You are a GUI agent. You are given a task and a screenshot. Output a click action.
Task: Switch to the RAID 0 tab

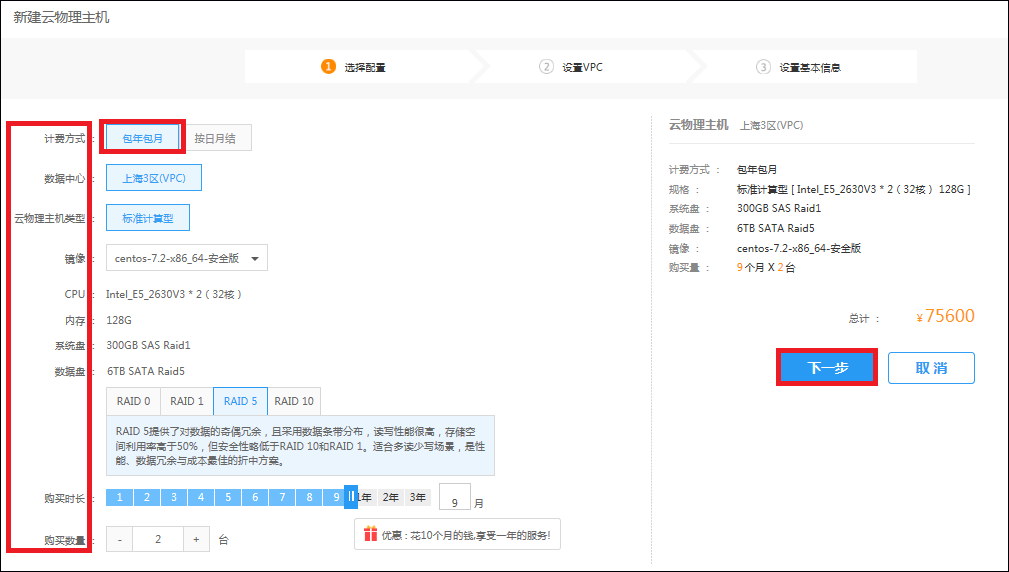(x=134, y=401)
